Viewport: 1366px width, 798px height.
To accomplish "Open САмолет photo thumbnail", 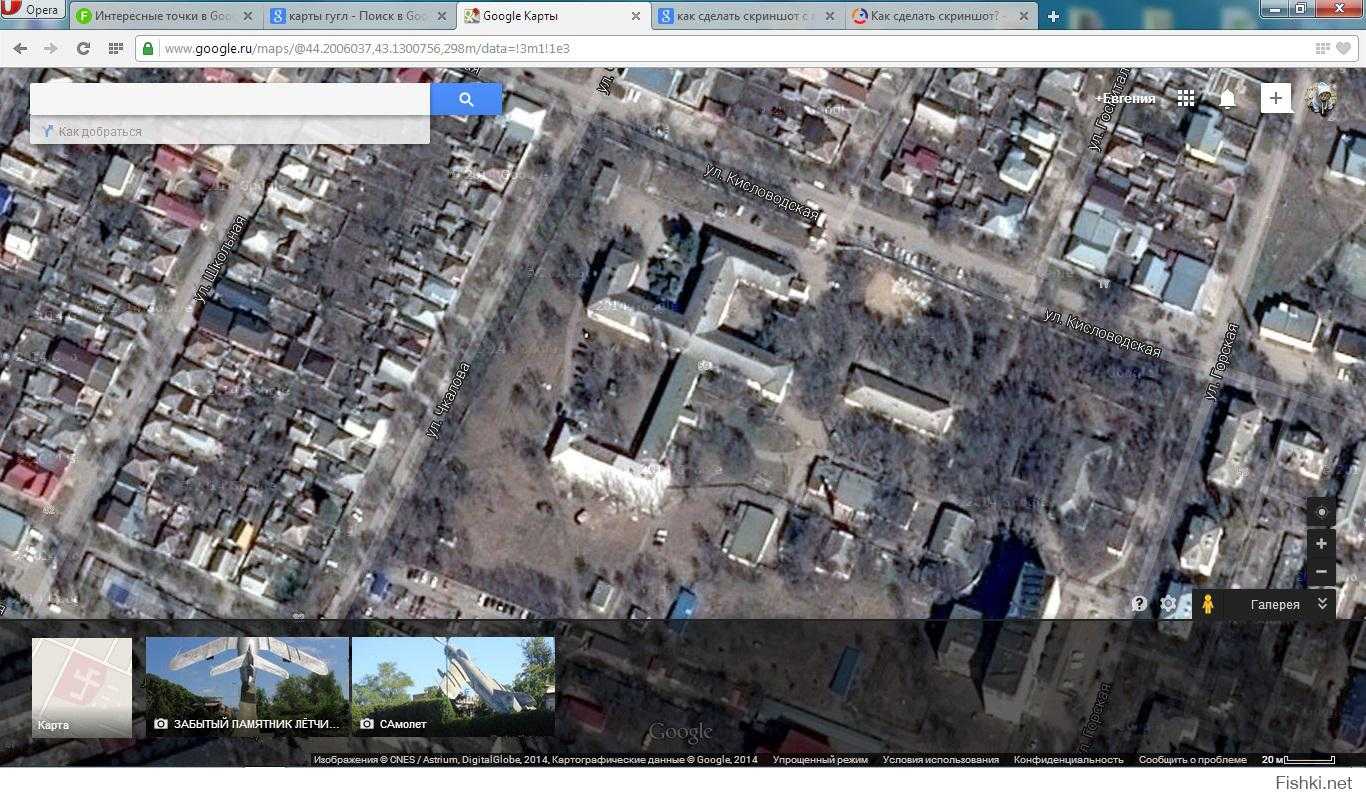I will click(453, 688).
